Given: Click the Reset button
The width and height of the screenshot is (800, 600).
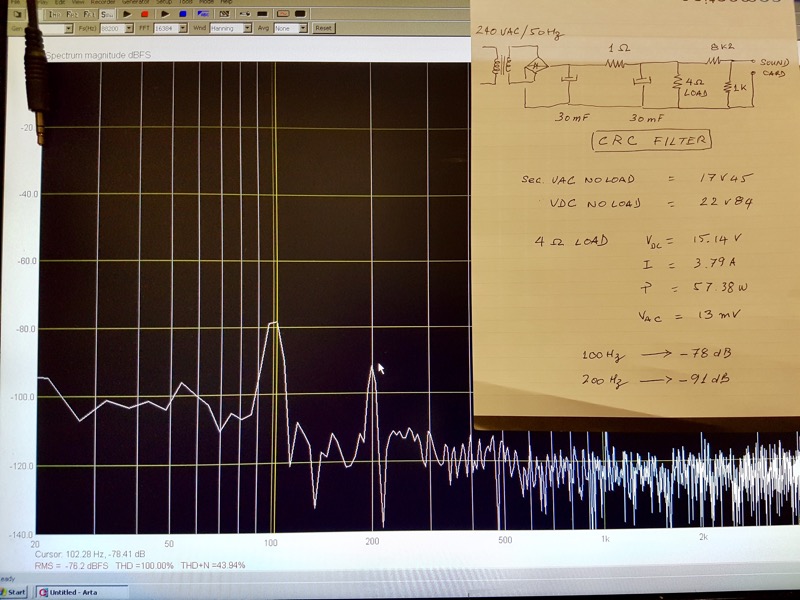Looking at the screenshot, I should tap(323, 29).
